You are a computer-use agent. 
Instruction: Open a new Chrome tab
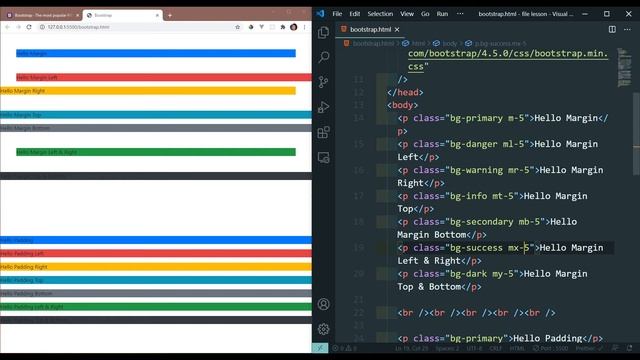point(170,16)
